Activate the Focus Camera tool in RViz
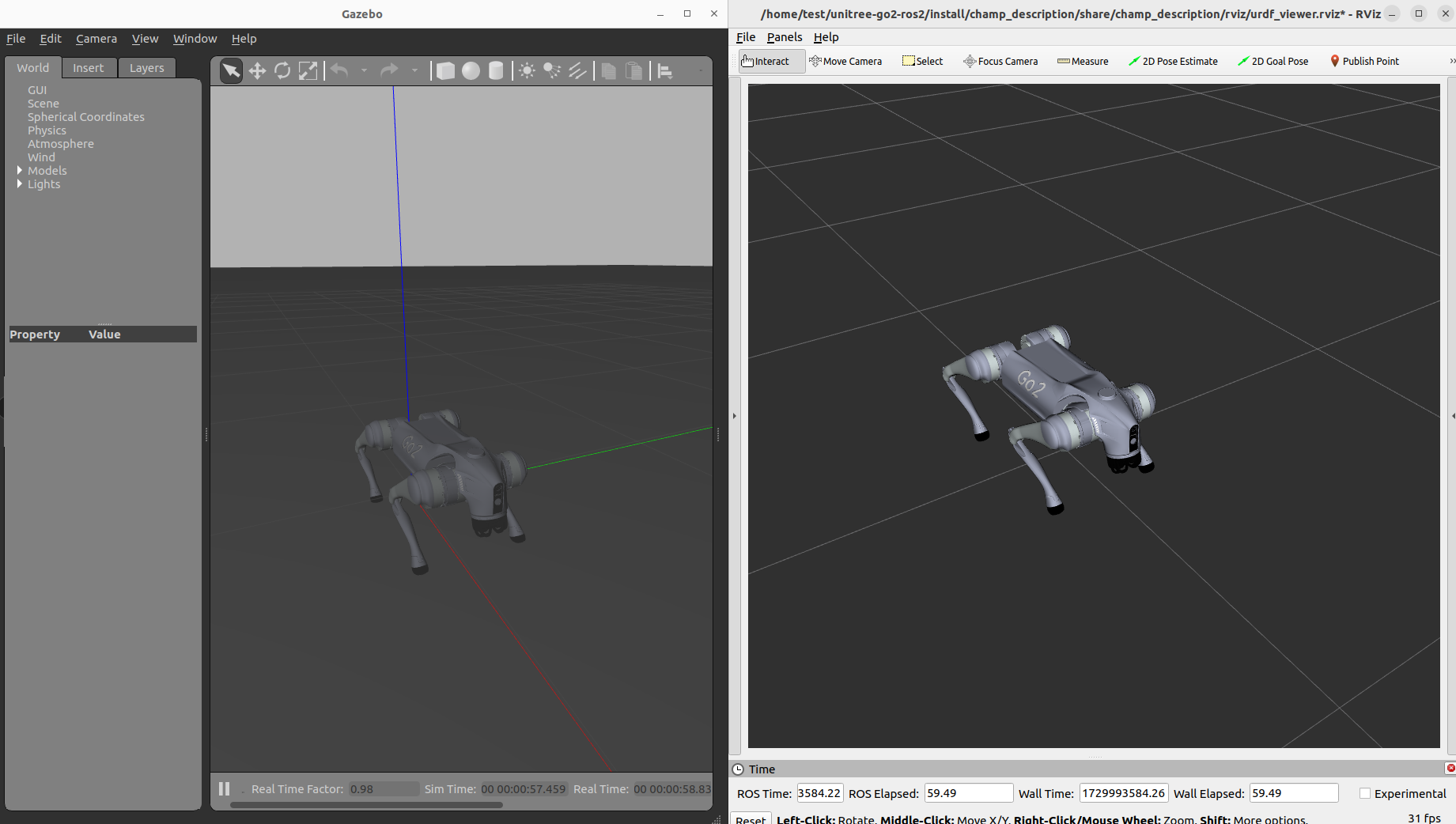Viewport: 1456px width, 824px height. [1000, 61]
